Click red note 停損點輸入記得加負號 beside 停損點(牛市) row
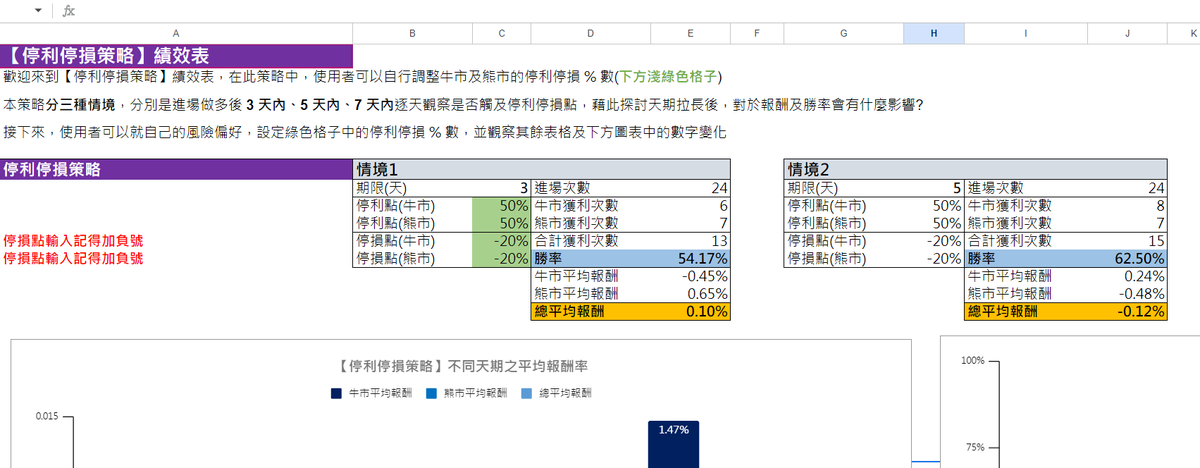1200x468 pixels. (74, 241)
